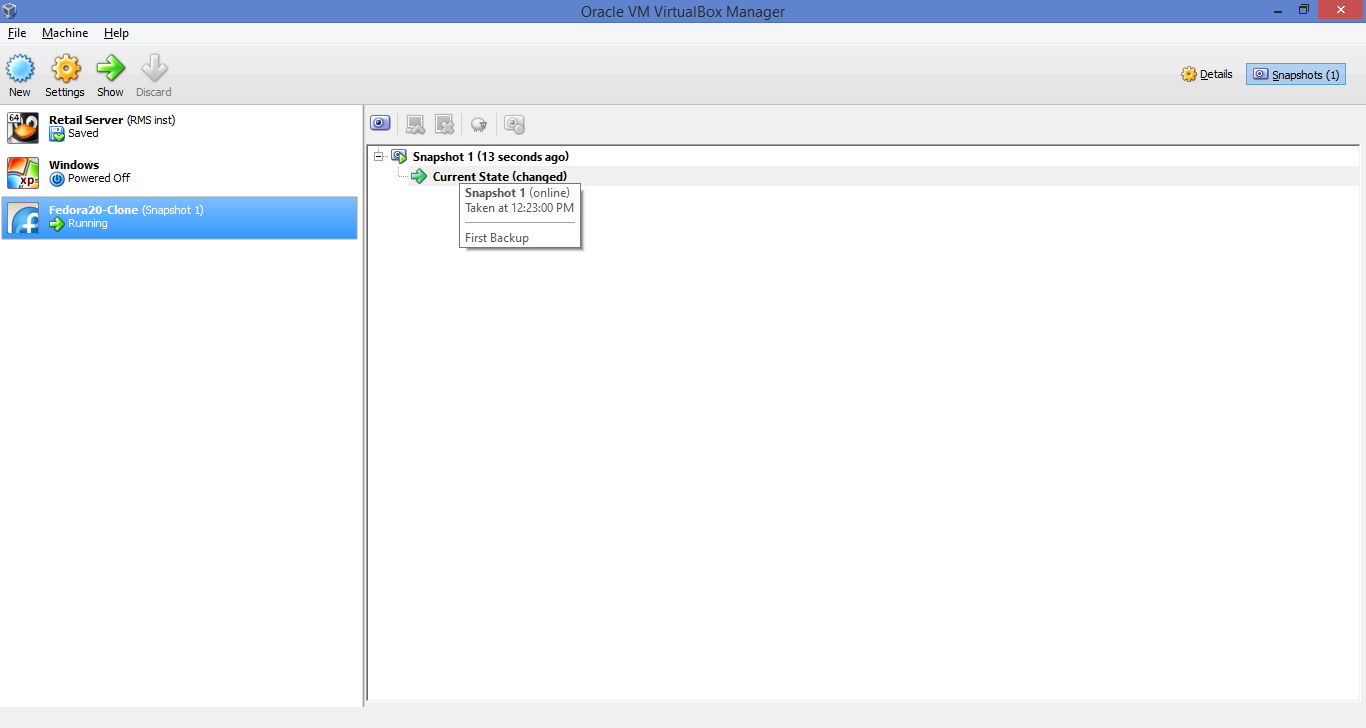The width and height of the screenshot is (1366, 728).
Task: Click the Delete snapshot toolbar icon
Action: coord(445,124)
